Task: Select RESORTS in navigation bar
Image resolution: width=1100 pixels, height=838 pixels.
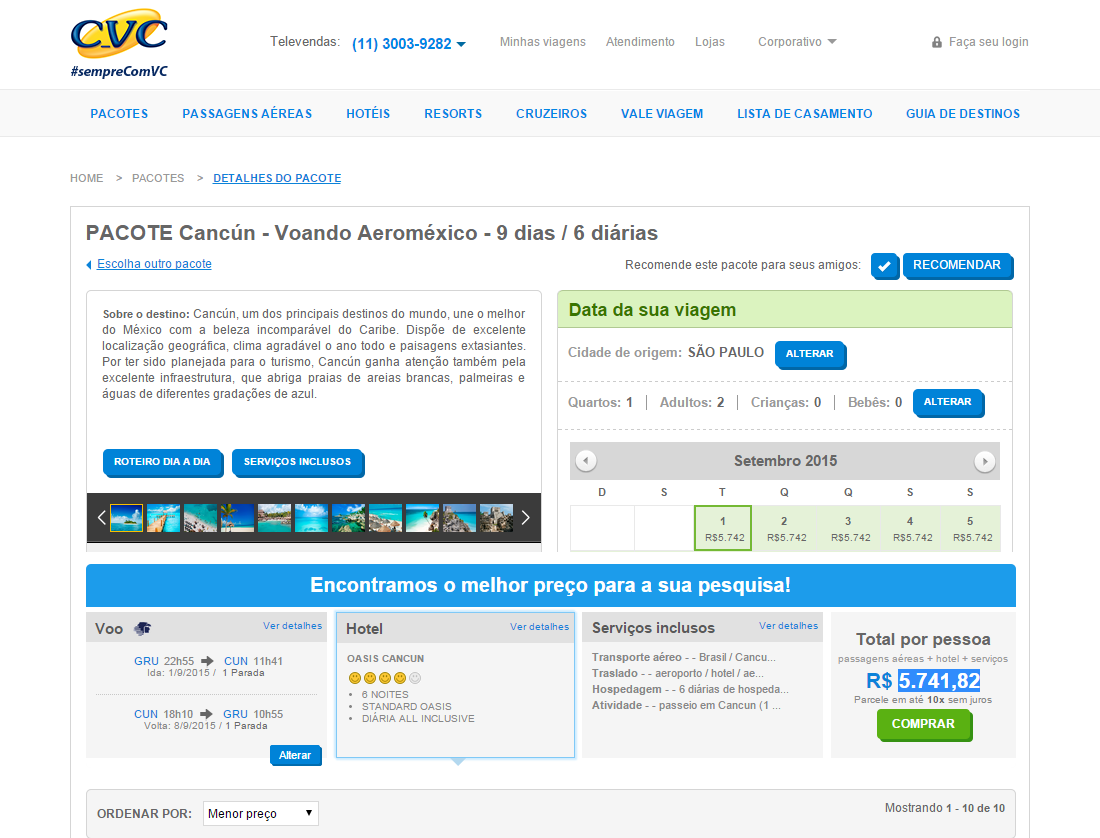Action: 453,114
